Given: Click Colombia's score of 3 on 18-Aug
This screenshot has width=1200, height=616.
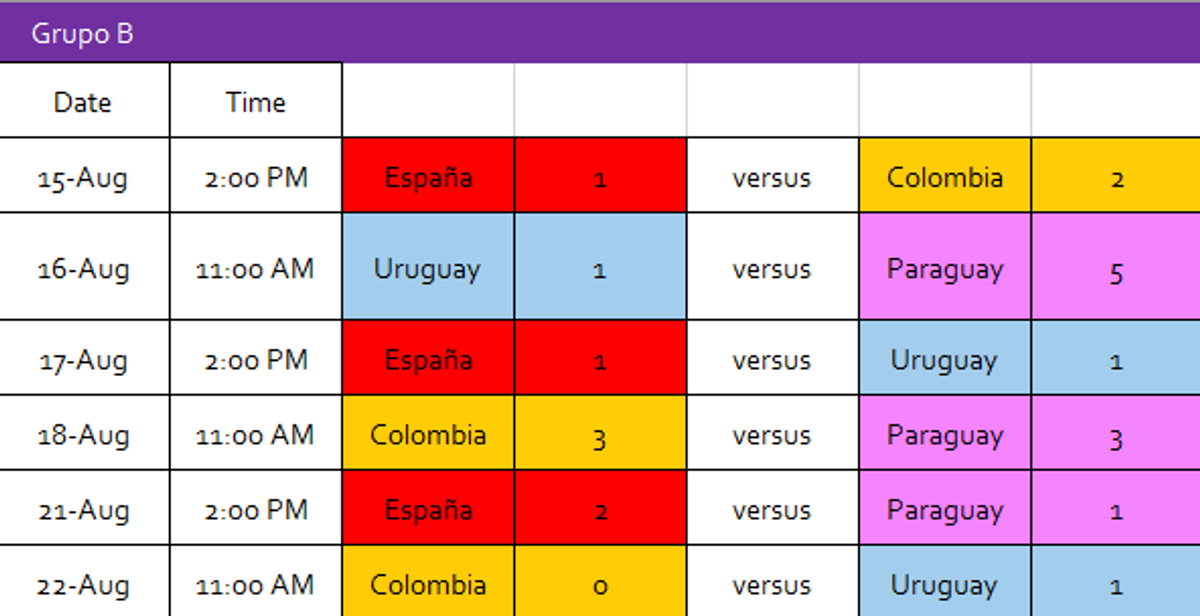Looking at the screenshot, I should point(600,437).
